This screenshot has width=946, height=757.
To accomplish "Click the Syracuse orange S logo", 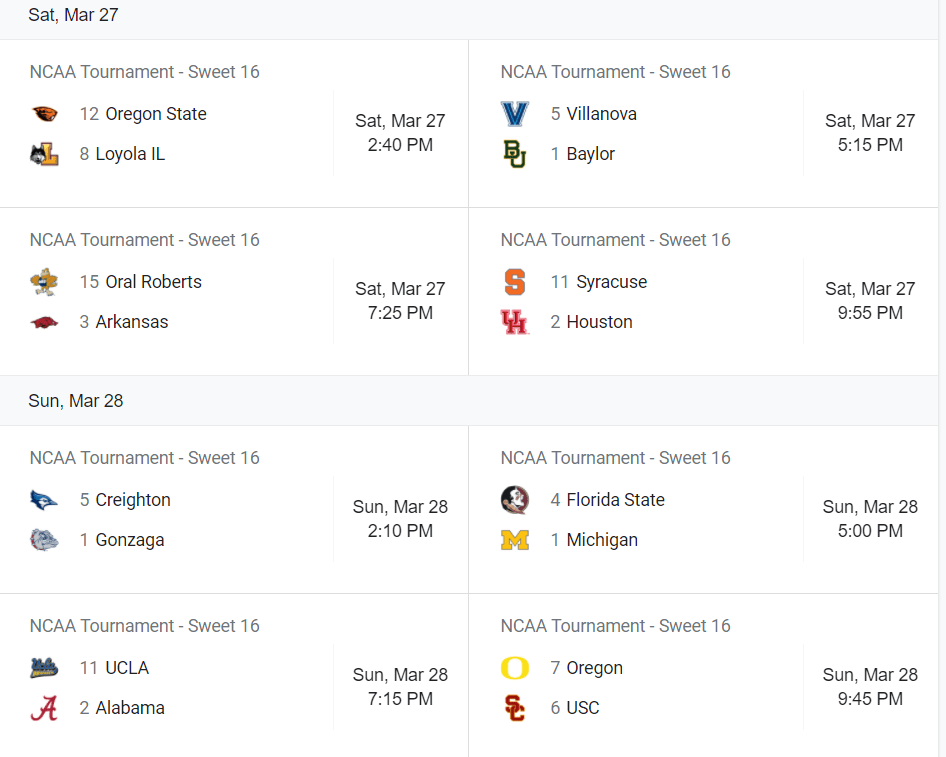I will pos(515,282).
